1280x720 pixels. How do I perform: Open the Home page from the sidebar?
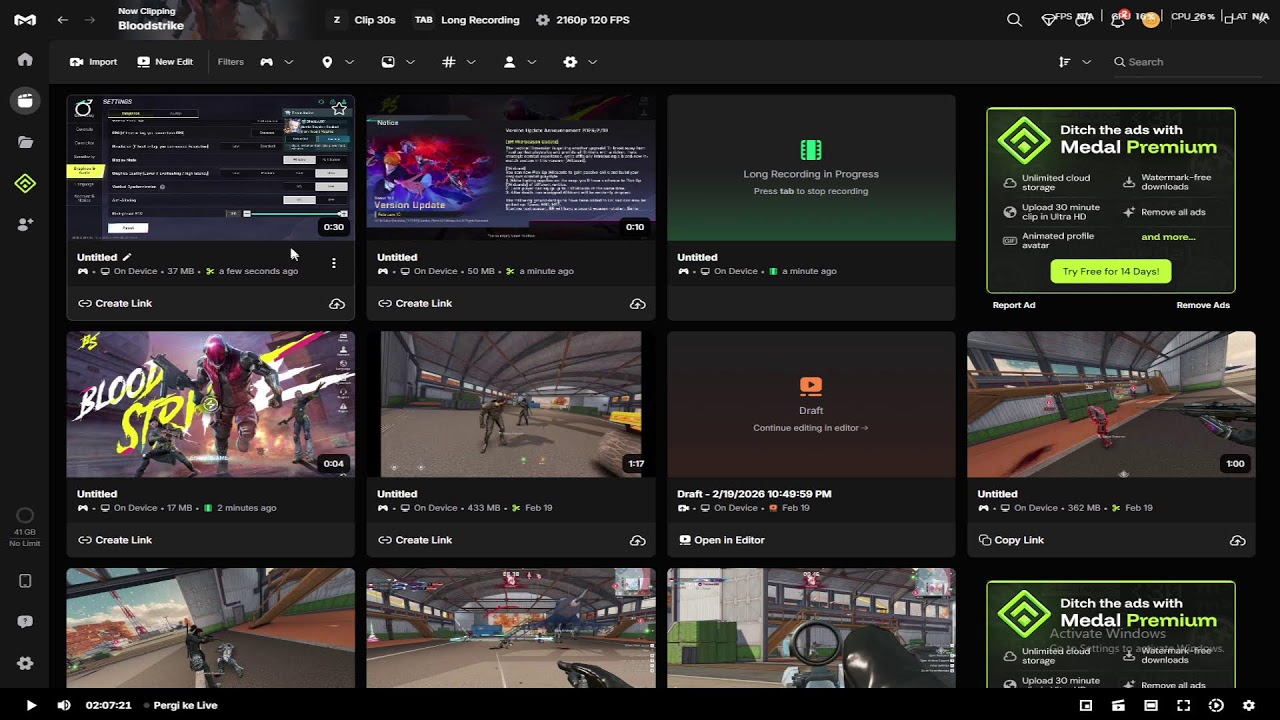point(25,60)
